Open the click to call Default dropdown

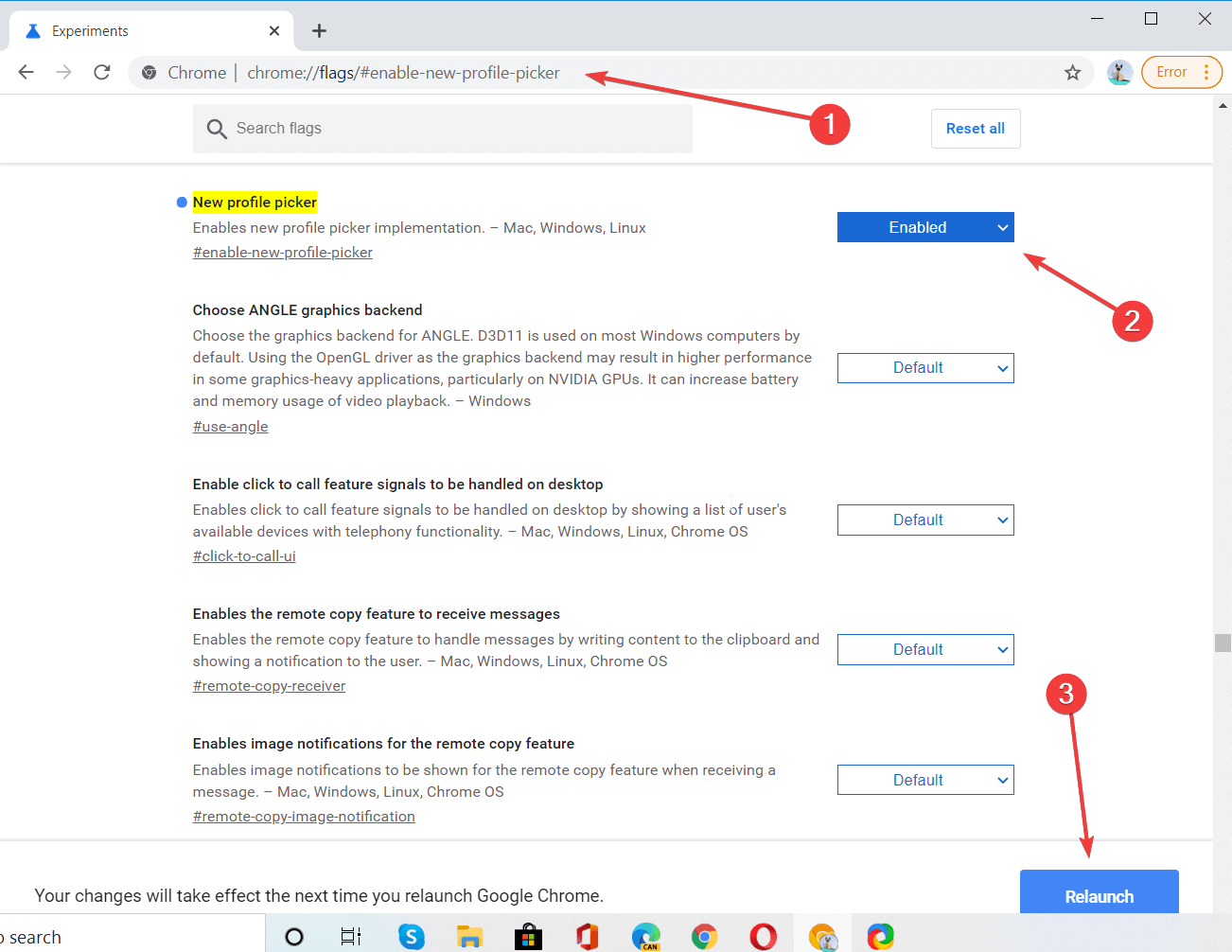(x=925, y=520)
